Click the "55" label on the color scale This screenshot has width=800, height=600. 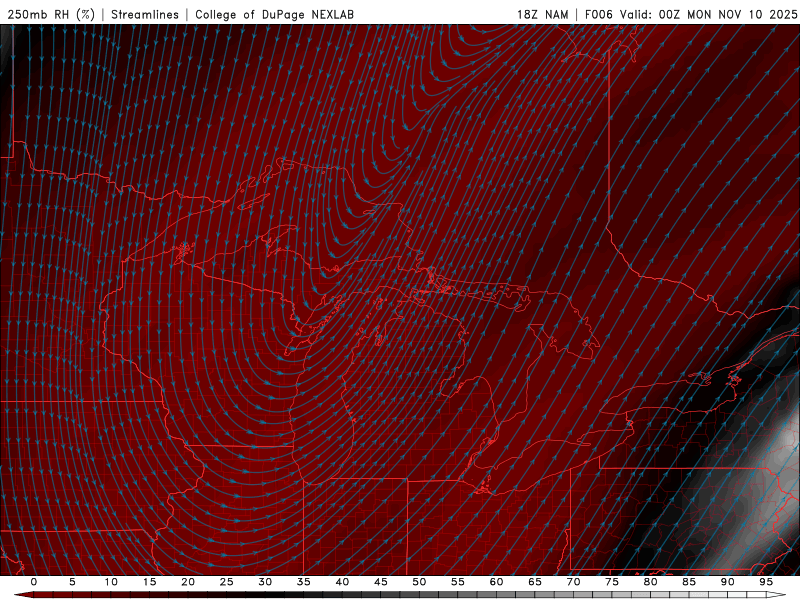click(x=458, y=582)
